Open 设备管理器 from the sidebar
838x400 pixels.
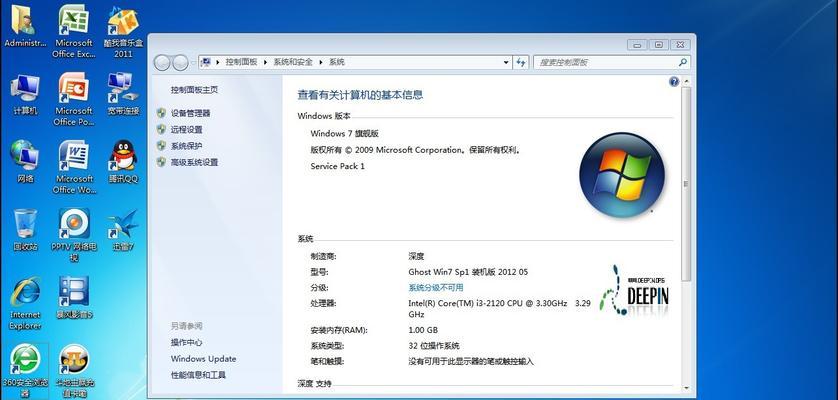pos(190,113)
